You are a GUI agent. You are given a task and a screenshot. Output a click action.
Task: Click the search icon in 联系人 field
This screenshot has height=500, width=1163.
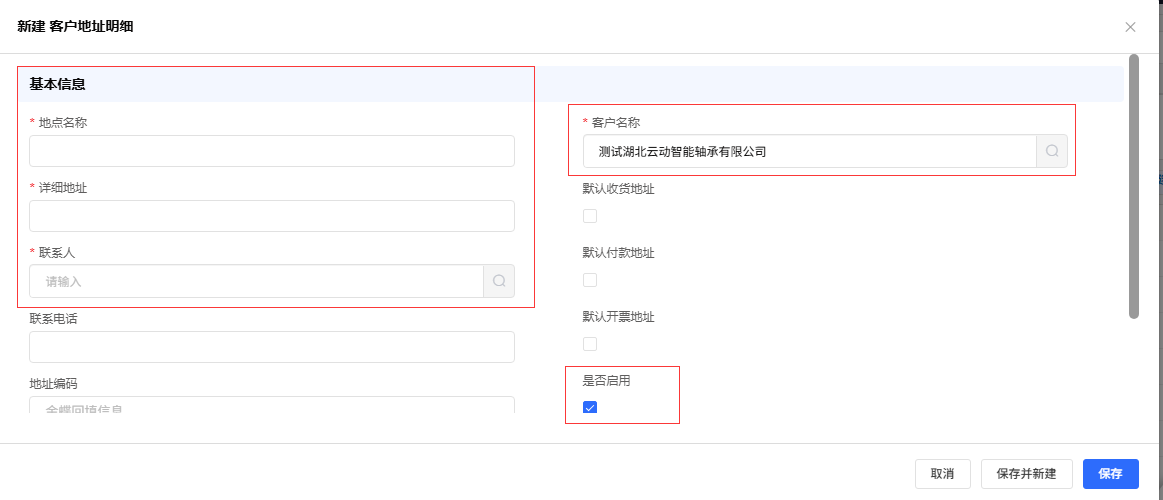pyautogui.click(x=499, y=281)
